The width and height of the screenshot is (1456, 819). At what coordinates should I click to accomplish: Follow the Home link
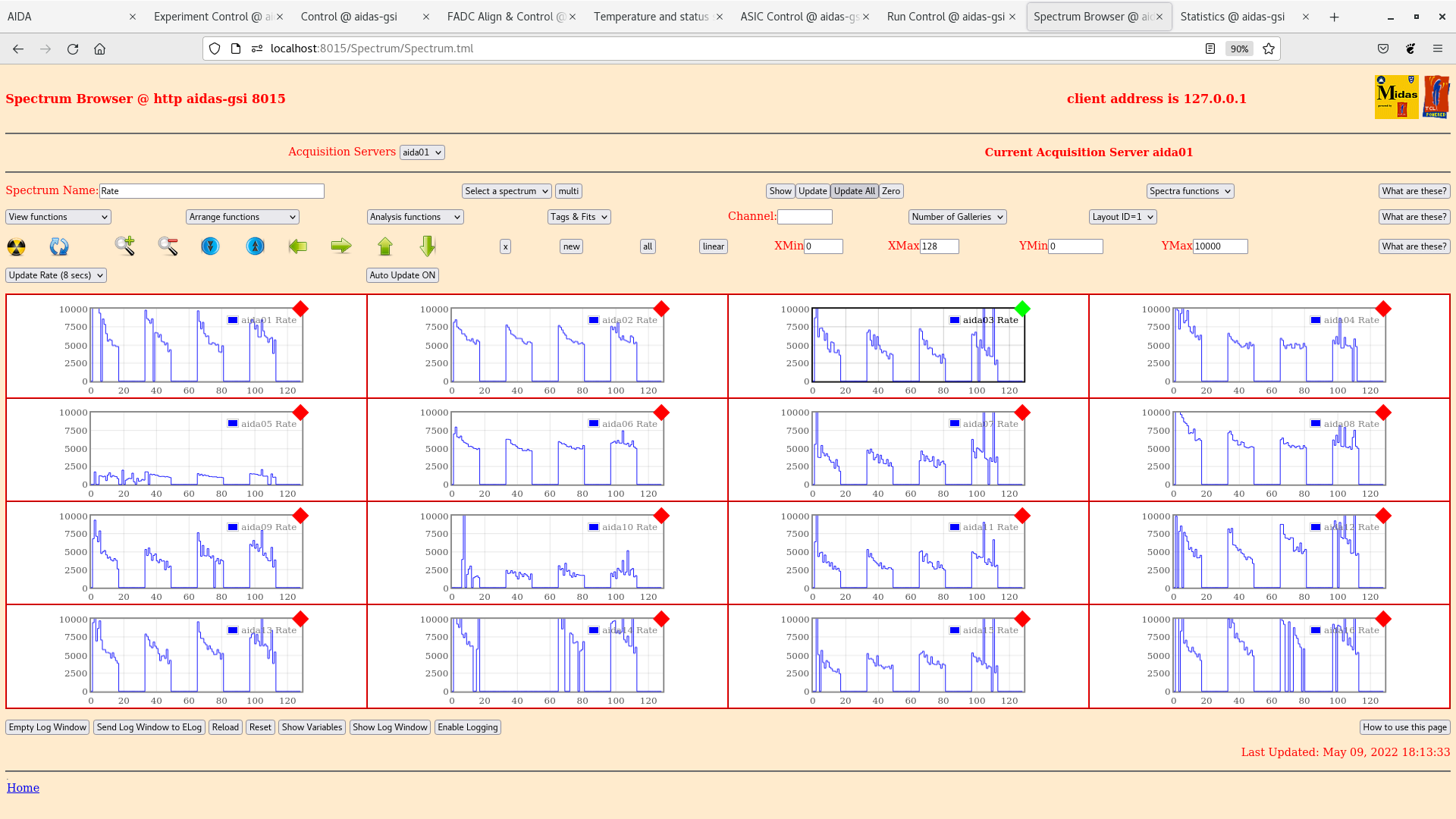point(23,788)
